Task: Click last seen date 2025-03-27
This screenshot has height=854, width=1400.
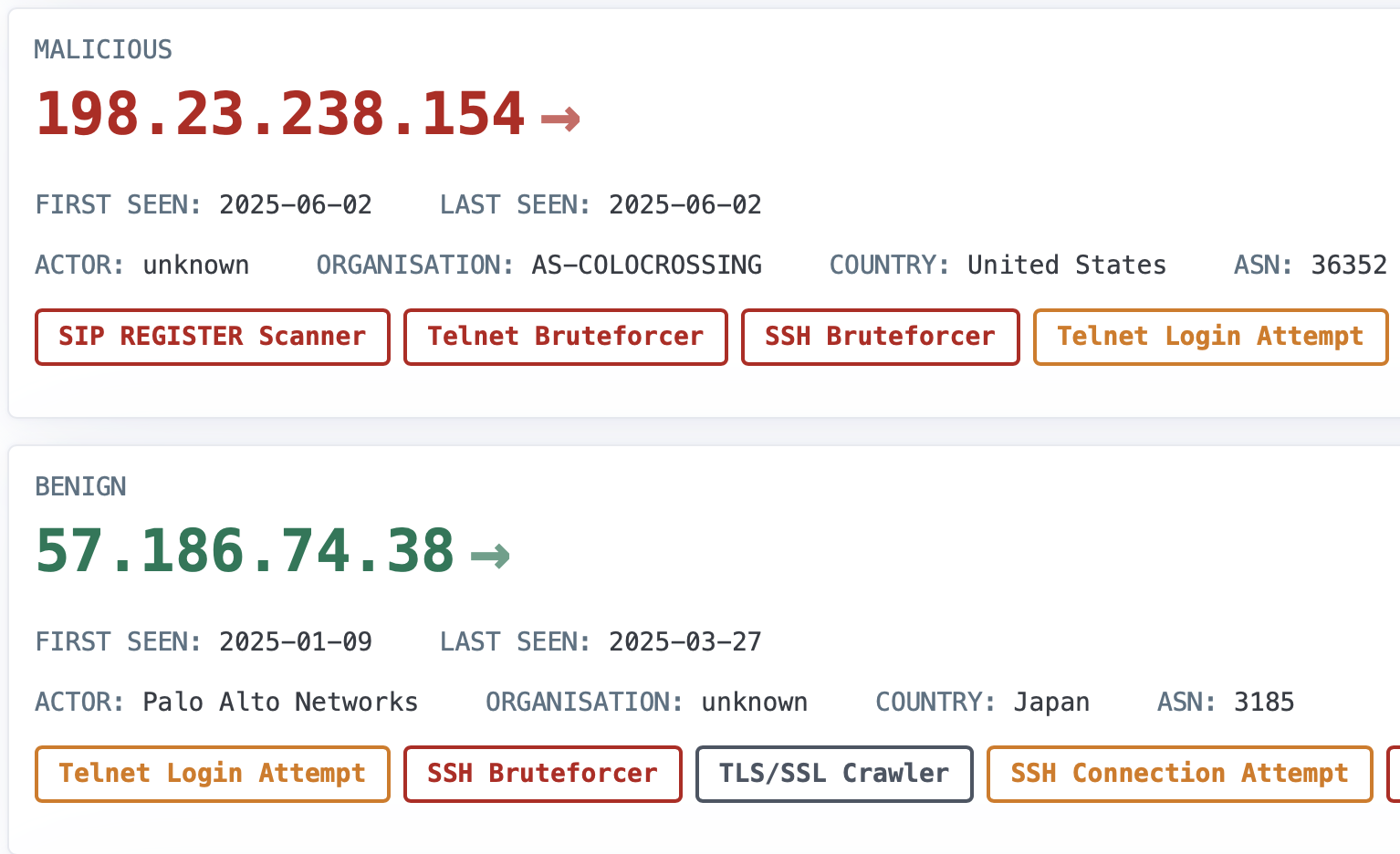Action: tap(685, 641)
